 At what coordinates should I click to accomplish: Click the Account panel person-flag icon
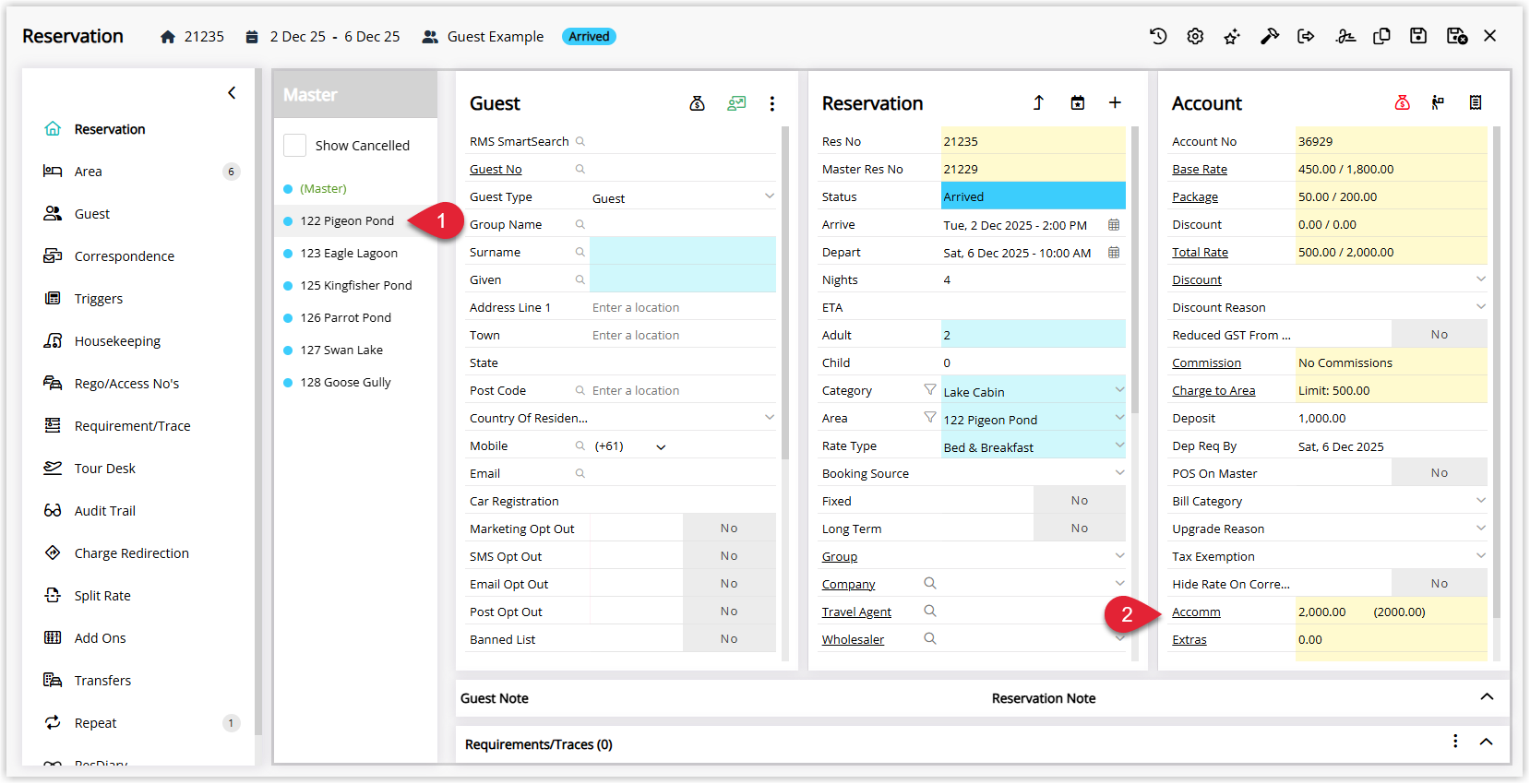(x=1438, y=102)
